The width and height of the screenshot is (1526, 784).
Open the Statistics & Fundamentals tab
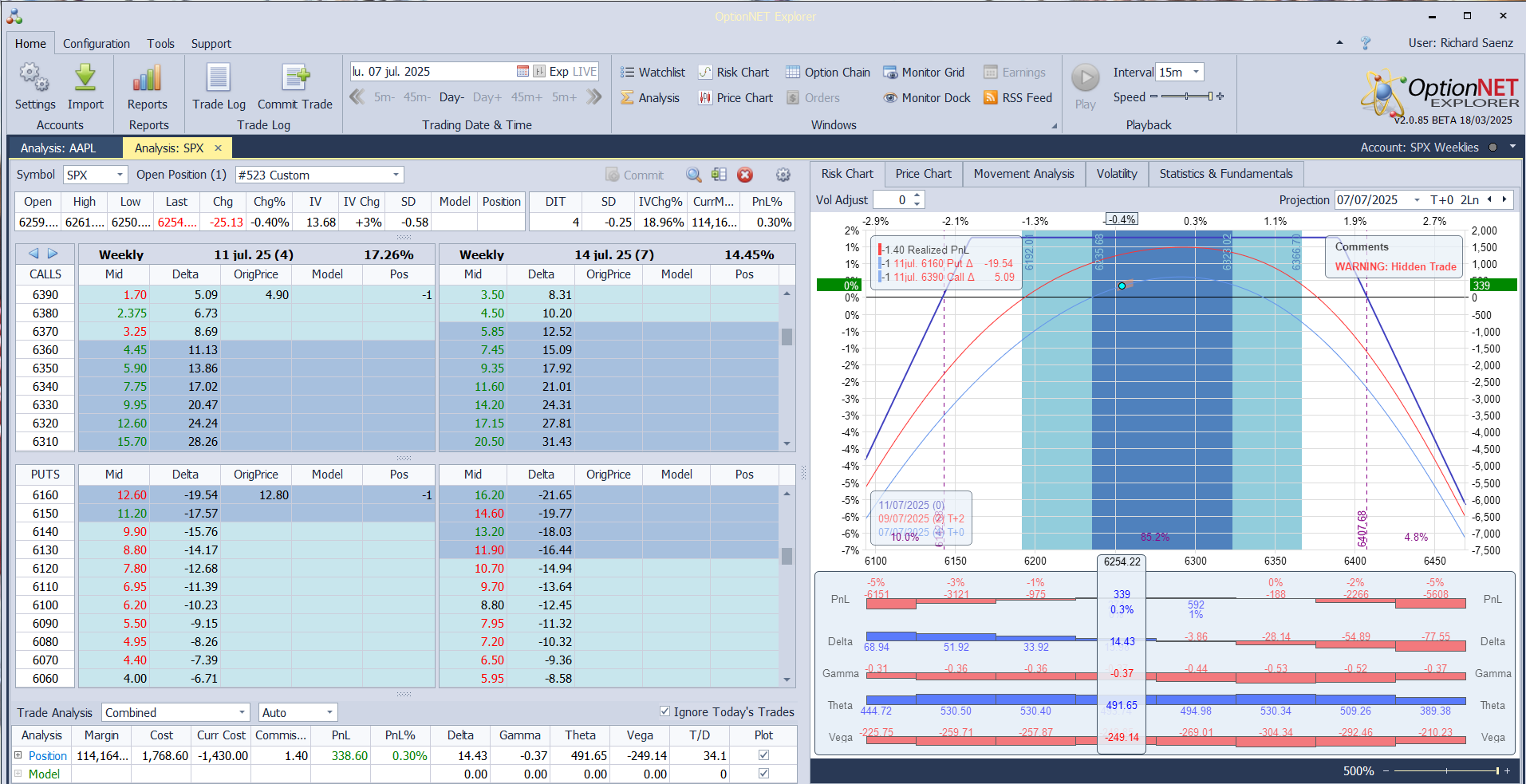pyautogui.click(x=1226, y=174)
